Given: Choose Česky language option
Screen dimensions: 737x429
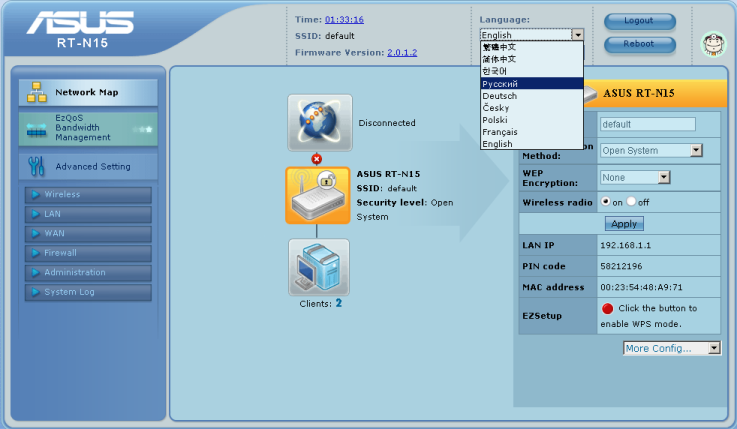Looking at the screenshot, I should [532, 108].
